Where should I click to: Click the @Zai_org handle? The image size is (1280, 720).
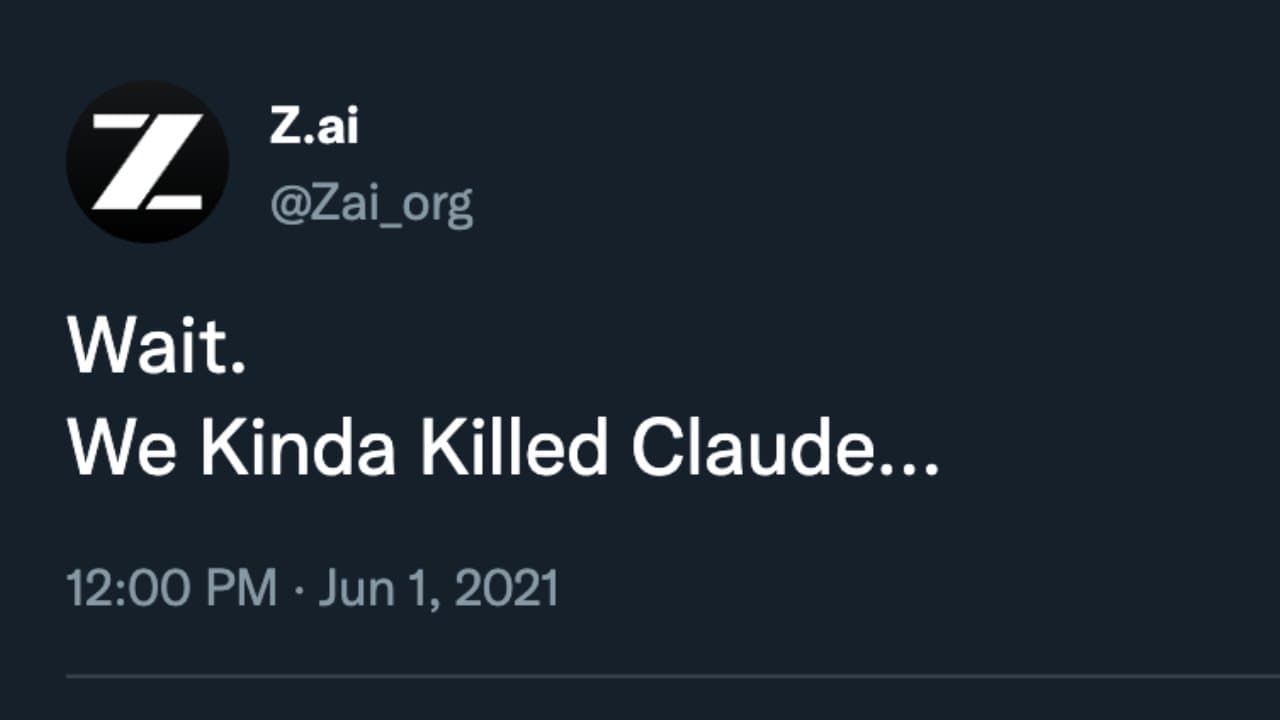point(372,204)
